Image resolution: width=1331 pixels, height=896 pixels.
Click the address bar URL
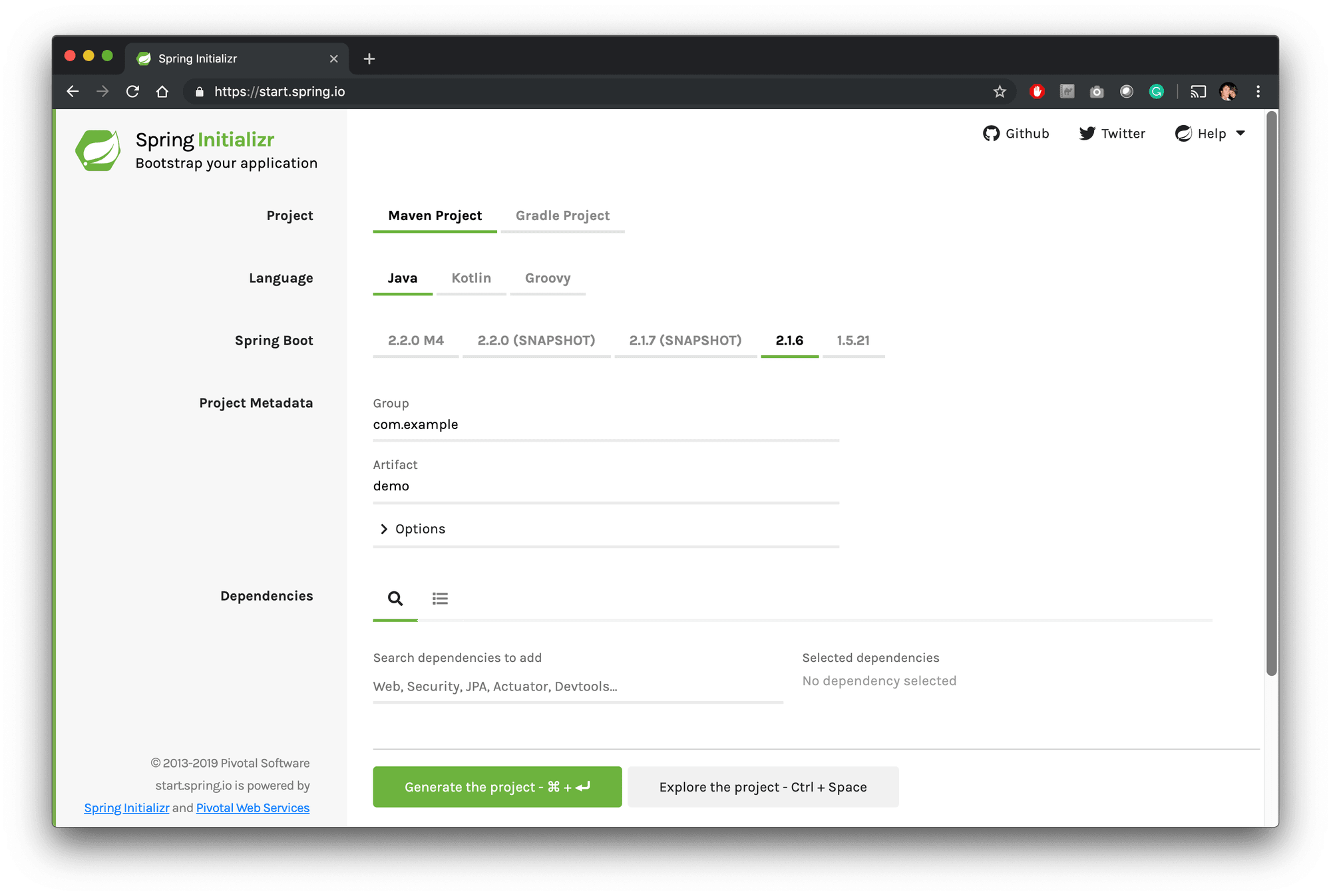click(x=280, y=92)
